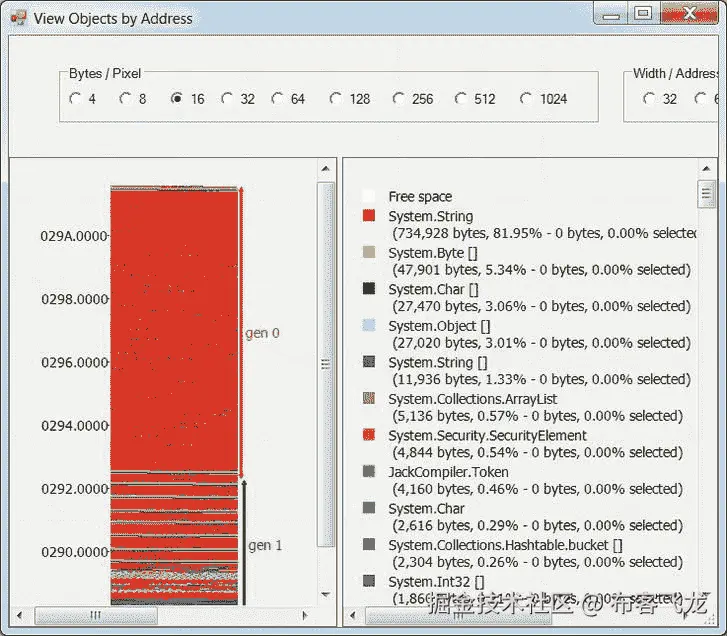Click the System.Byte [] beige swatch
The width and height of the screenshot is (727, 636).
[x=369, y=252]
